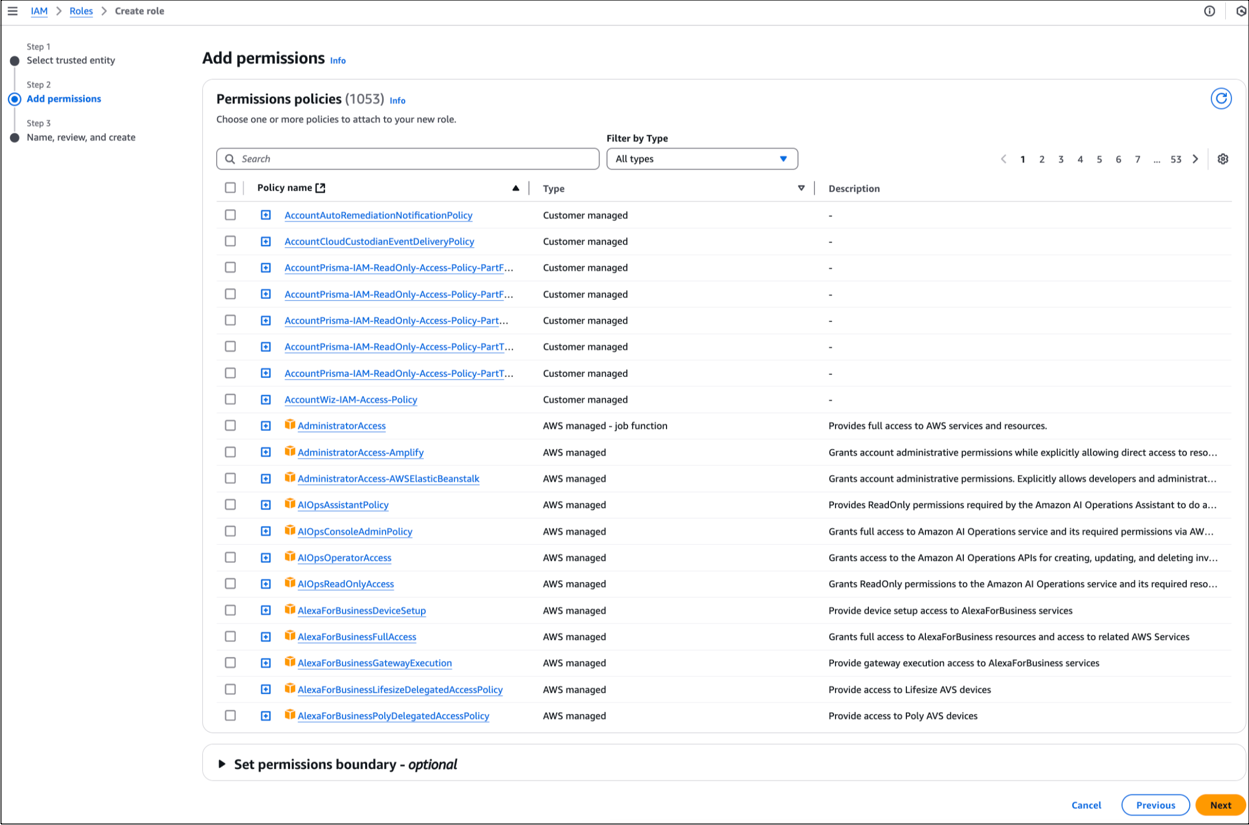Click Step 3 Name, review, and create
1249x825 pixels.
click(80, 137)
